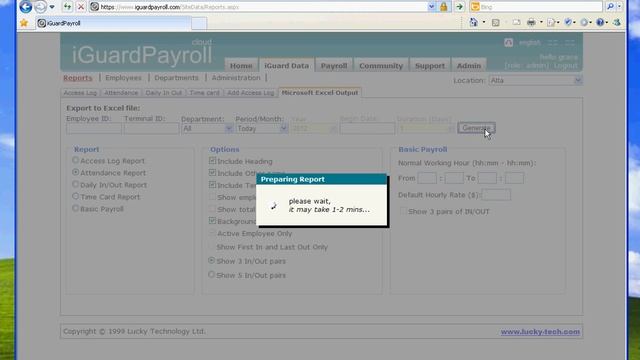
Task: Click the Employees submenu link
Action: point(123,78)
